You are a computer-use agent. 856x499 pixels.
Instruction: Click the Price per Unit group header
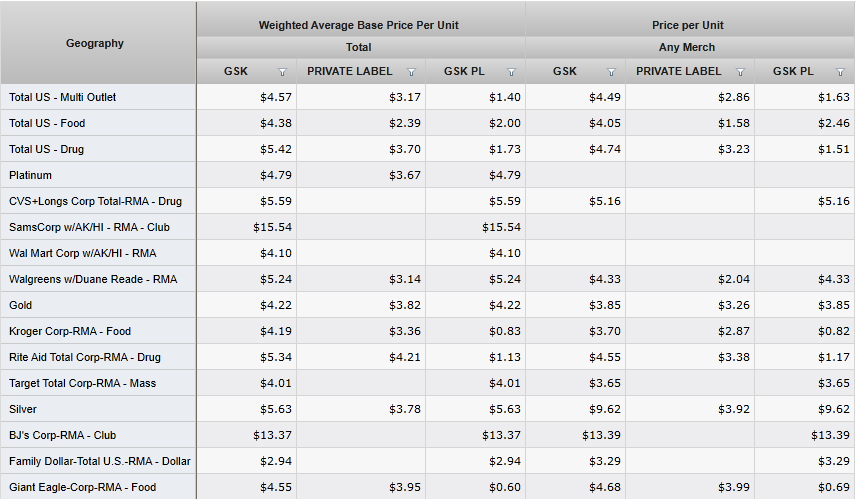[x=687, y=25]
